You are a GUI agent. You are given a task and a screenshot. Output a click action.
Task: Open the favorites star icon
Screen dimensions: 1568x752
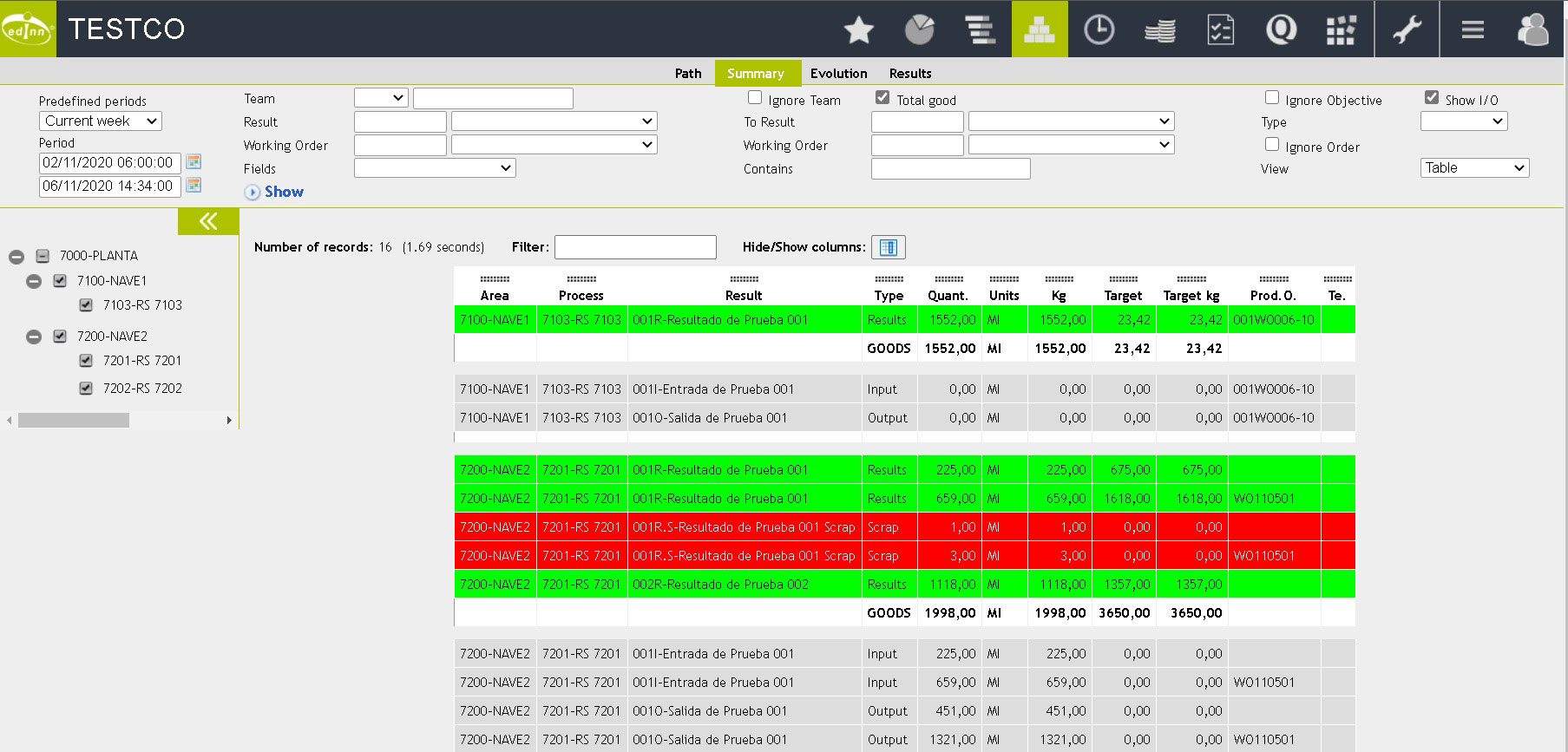click(859, 30)
